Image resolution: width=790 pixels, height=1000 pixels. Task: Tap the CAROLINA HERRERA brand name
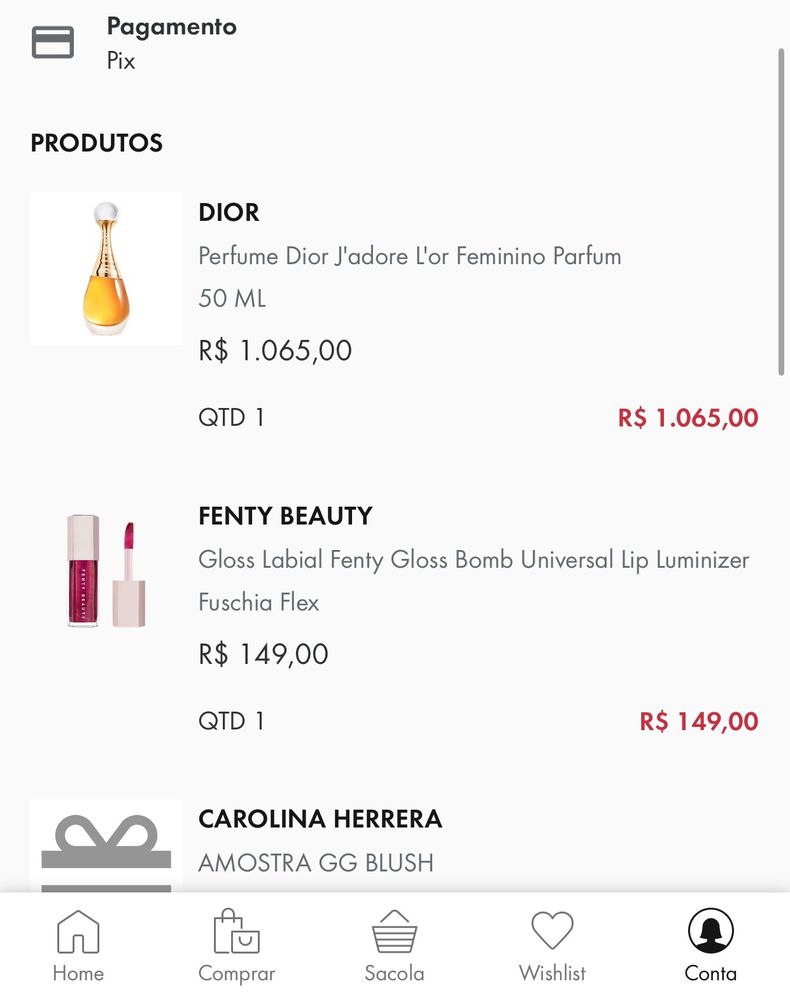tap(320, 819)
